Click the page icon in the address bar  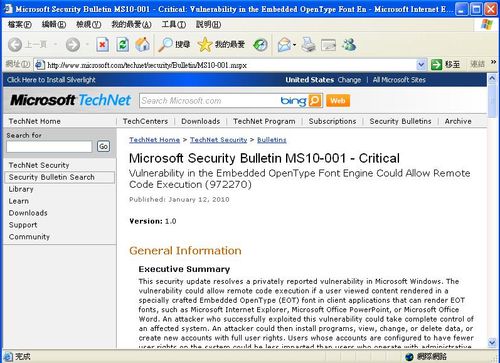[x=40, y=65]
